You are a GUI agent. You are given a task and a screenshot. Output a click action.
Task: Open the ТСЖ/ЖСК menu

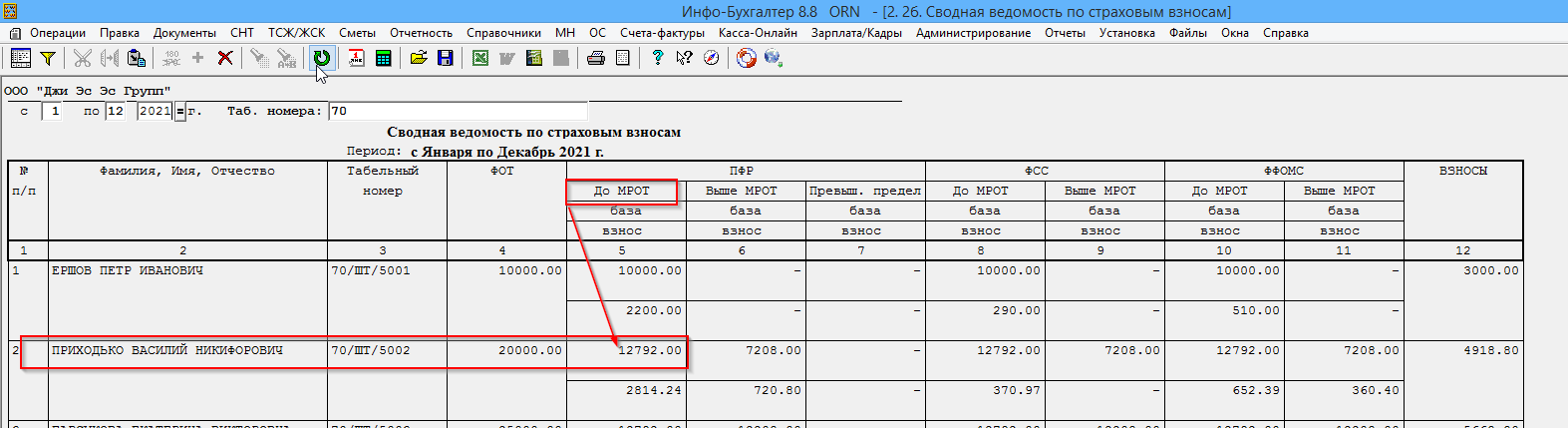[x=296, y=33]
